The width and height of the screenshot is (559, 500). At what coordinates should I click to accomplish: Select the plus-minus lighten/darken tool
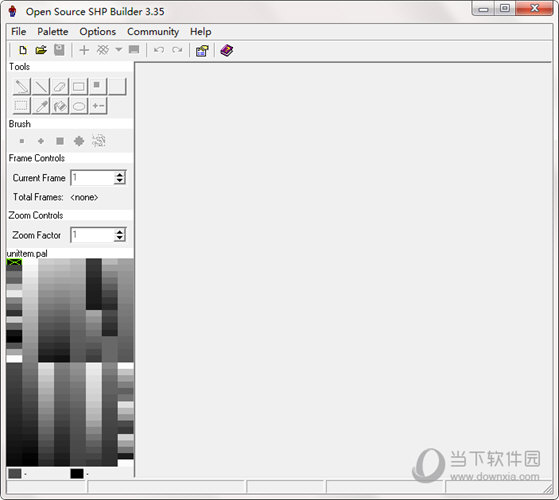click(98, 106)
